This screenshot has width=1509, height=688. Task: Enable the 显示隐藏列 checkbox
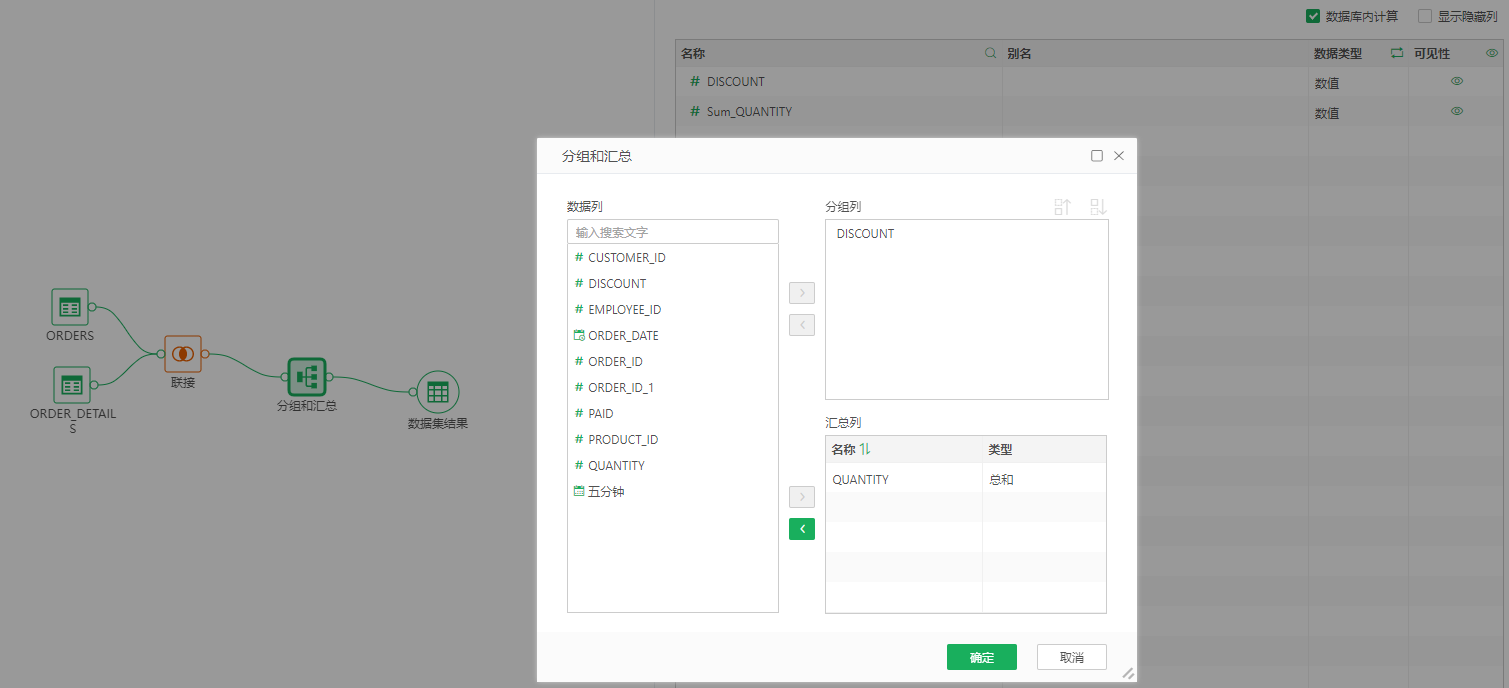coord(1425,15)
